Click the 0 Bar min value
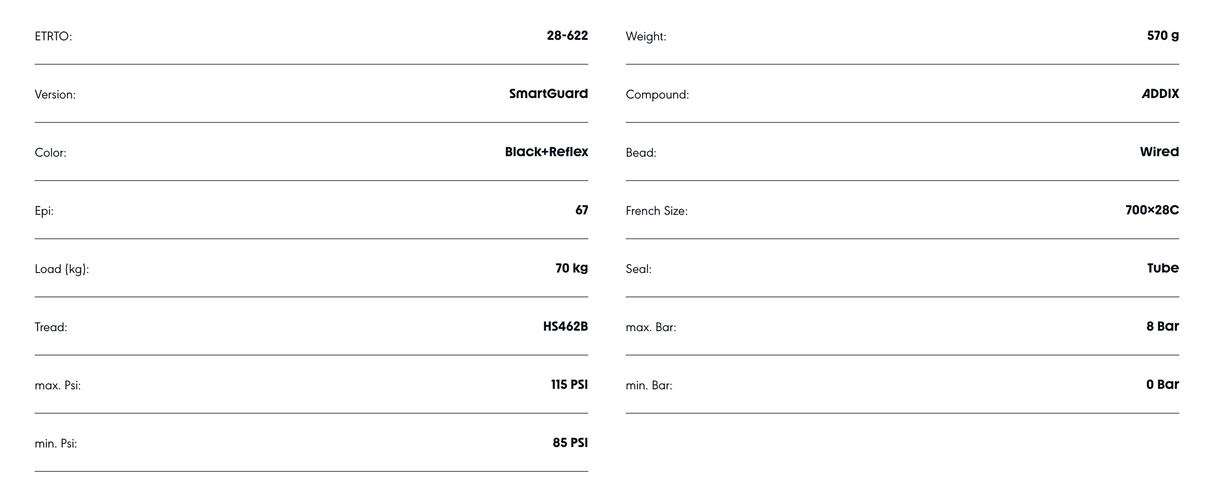 pyautogui.click(x=1163, y=384)
